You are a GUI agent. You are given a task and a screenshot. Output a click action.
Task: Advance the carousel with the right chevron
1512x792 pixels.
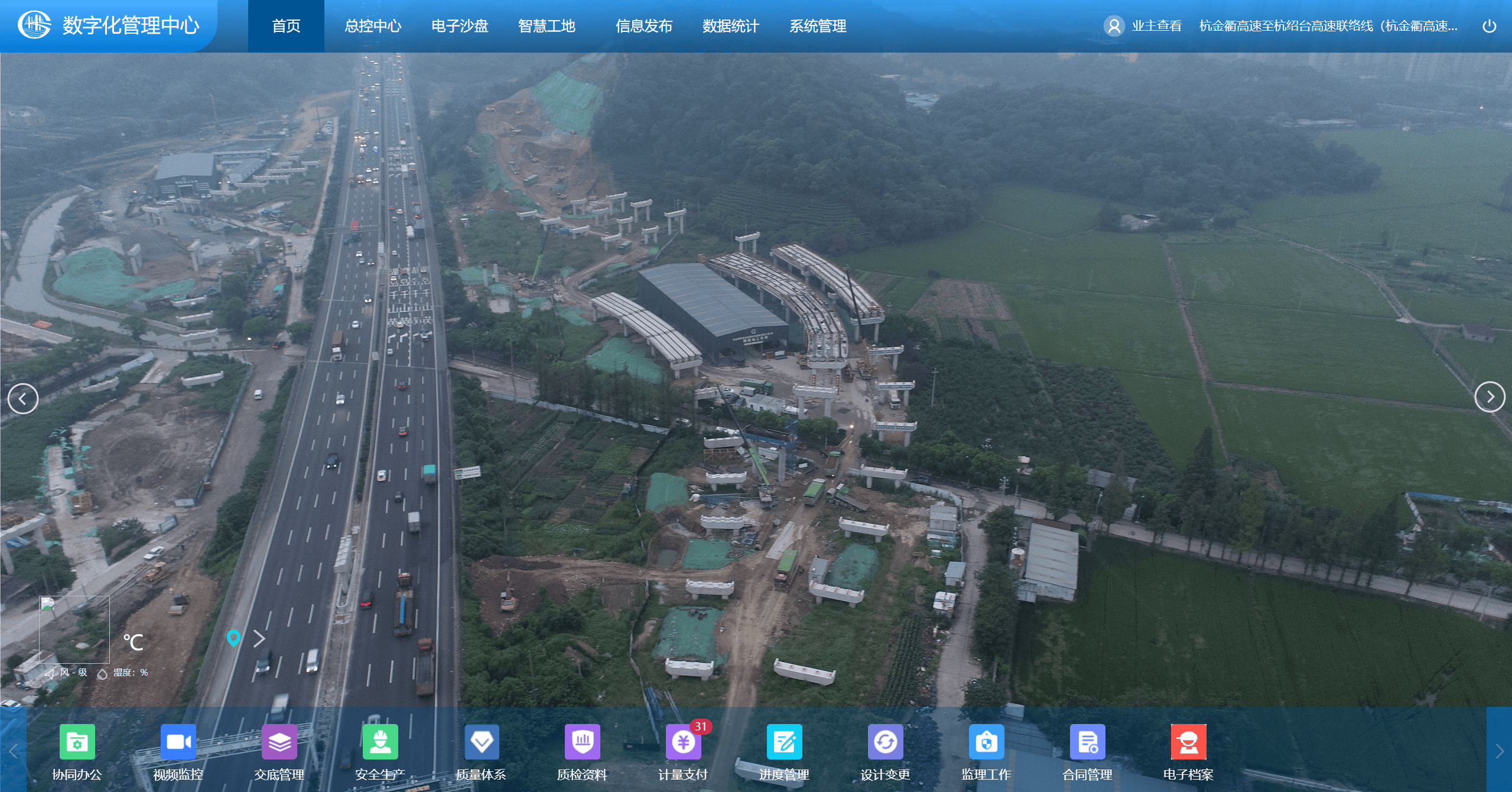[1490, 398]
